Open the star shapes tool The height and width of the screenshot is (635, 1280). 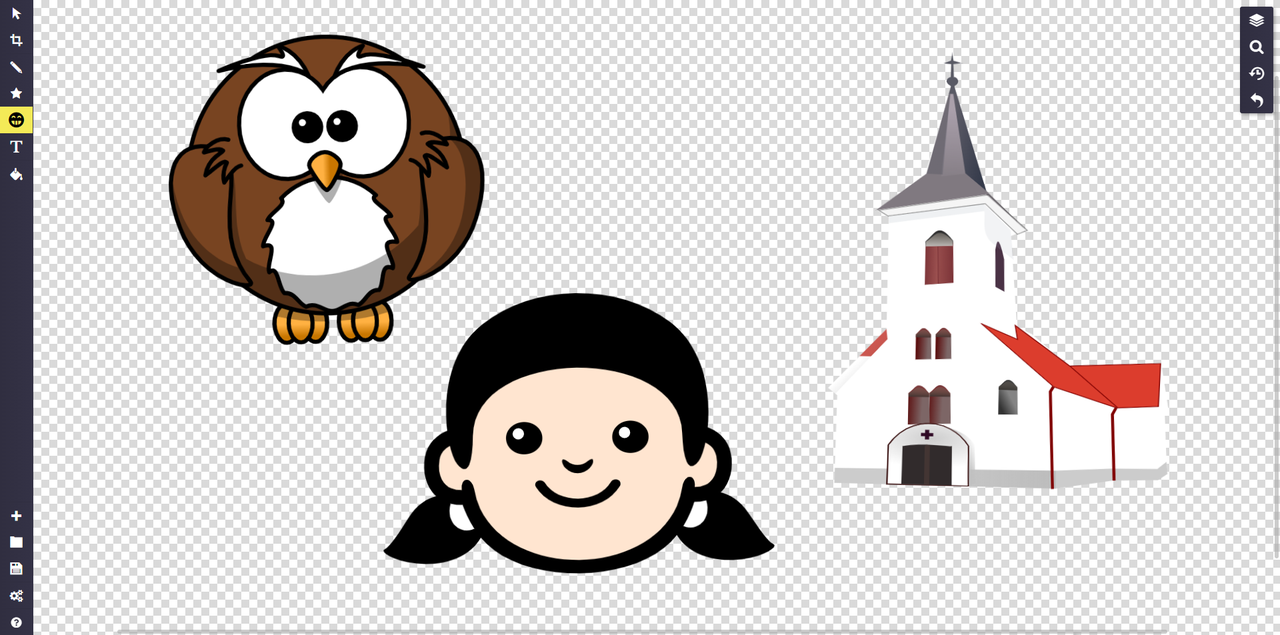coord(16,93)
